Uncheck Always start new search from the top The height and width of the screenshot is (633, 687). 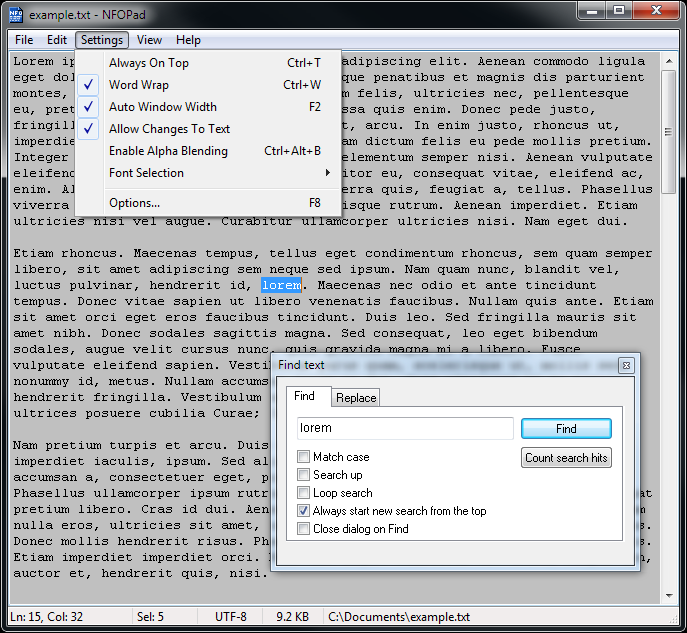[x=304, y=511]
